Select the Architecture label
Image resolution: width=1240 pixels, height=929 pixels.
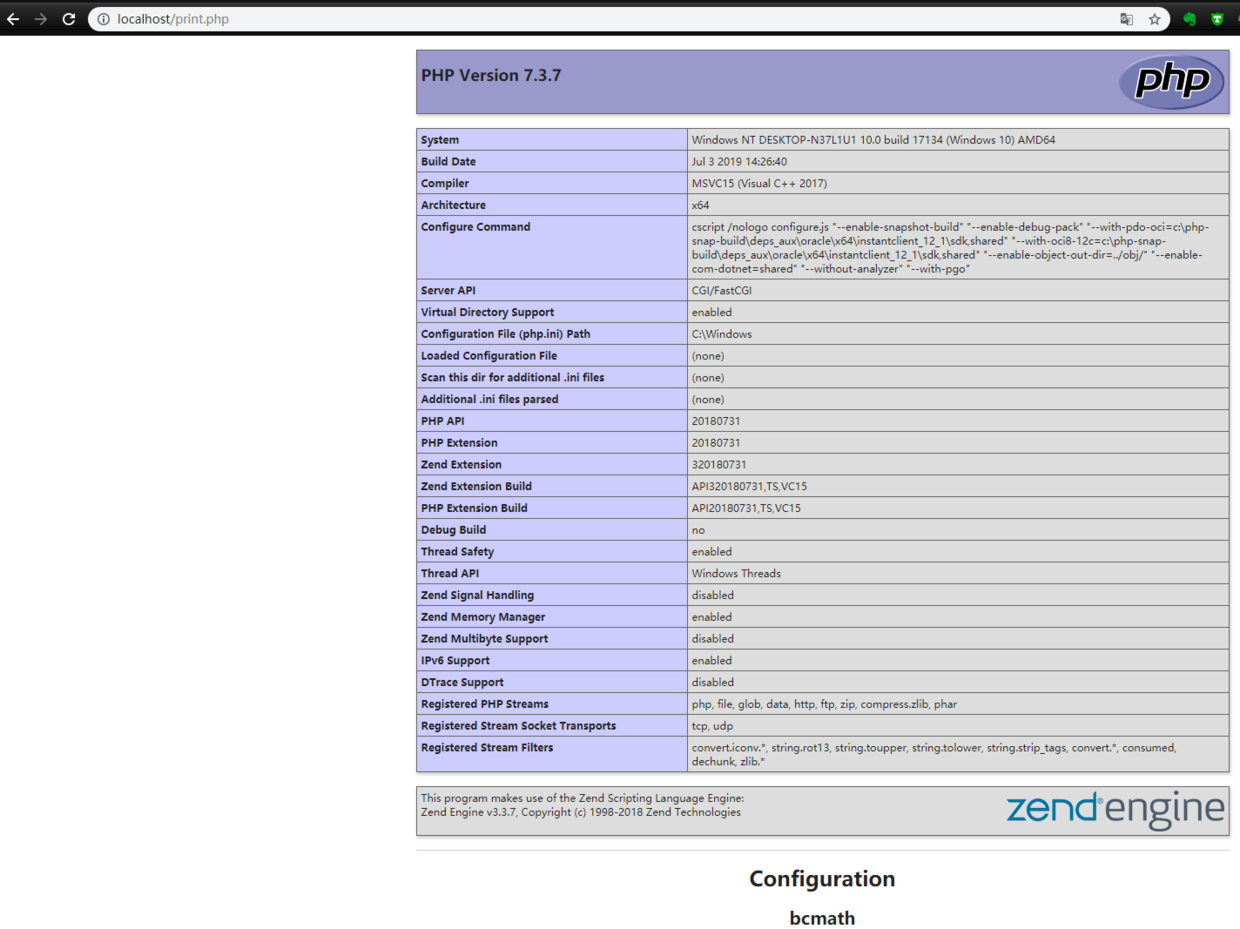(x=454, y=205)
